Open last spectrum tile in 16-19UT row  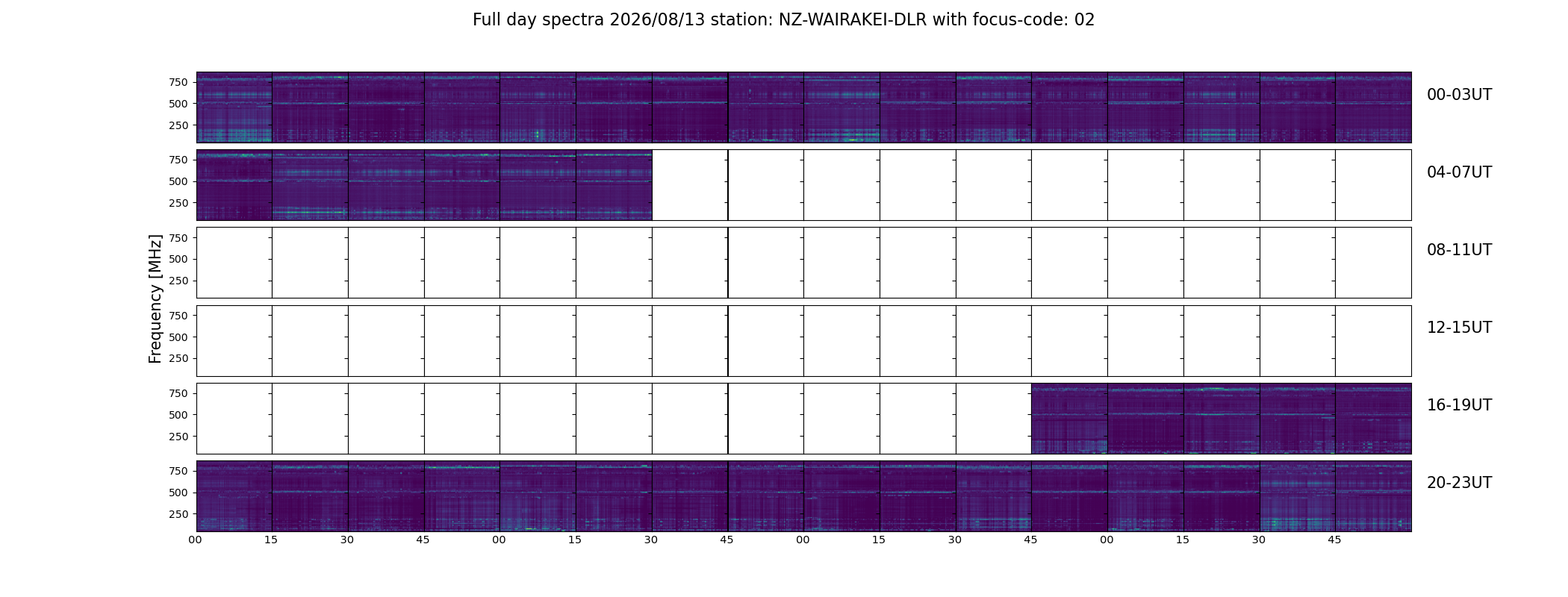pyautogui.click(x=1373, y=418)
